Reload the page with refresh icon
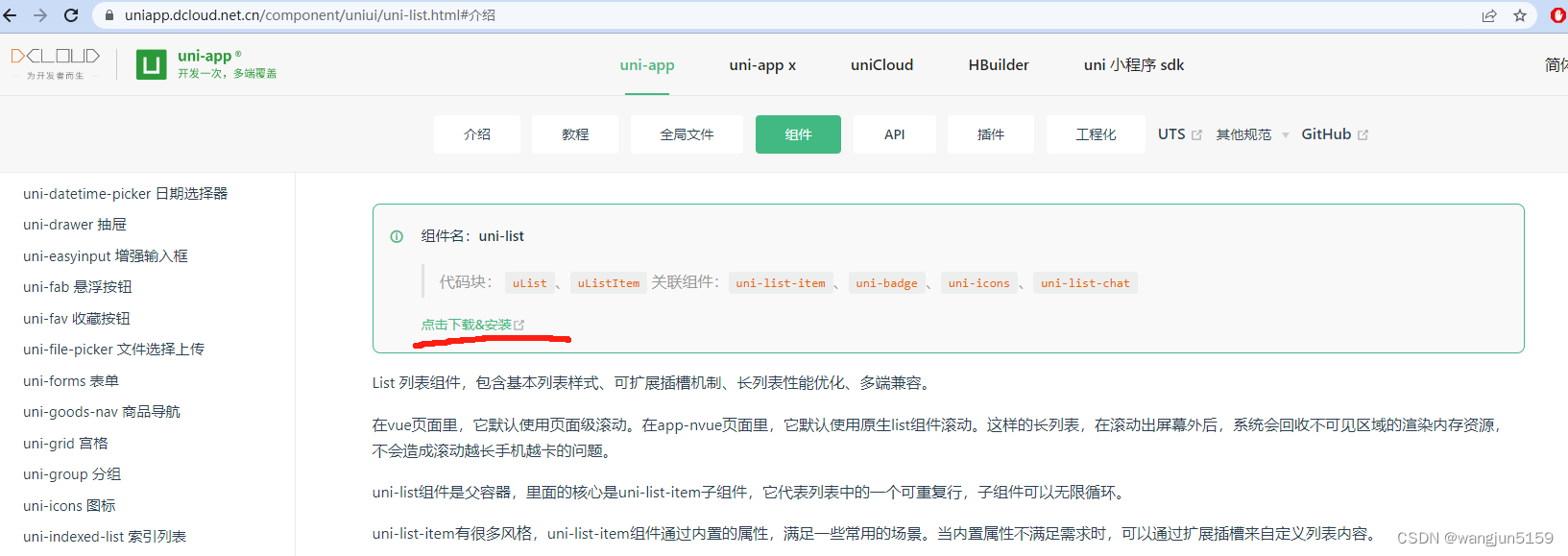Viewport: 1568px width, 556px height. coord(71,15)
